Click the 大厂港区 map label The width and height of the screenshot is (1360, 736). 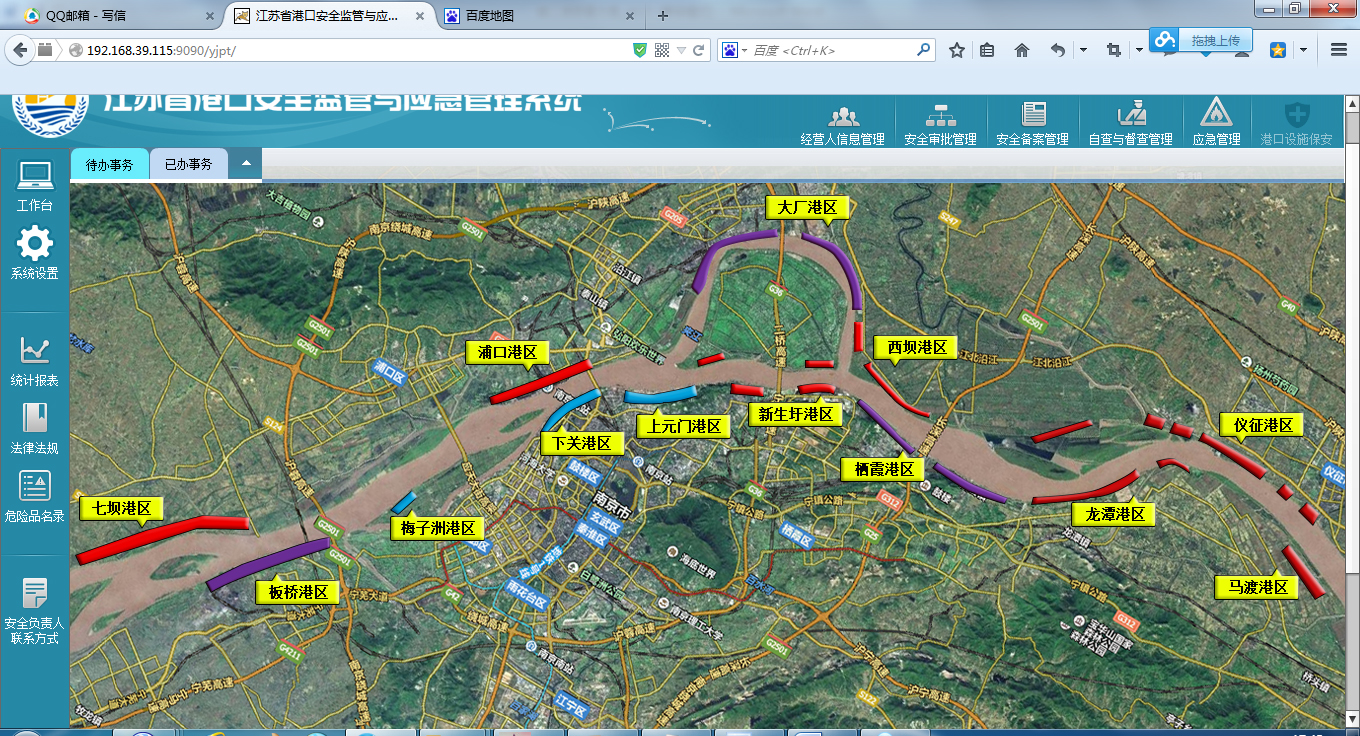click(807, 207)
